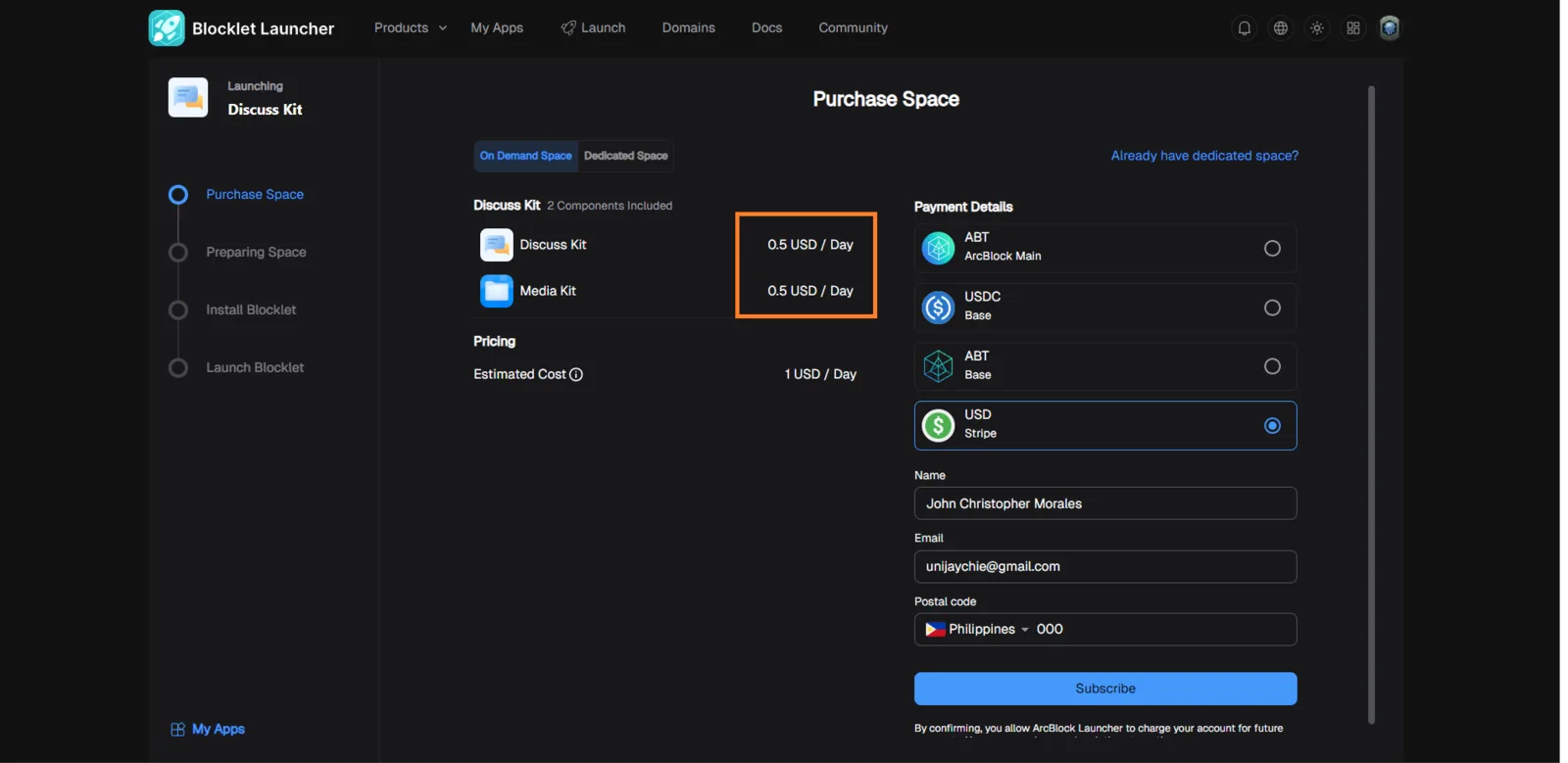Click the Subscribe button
Screen dimensions: 1568x763
coord(1105,689)
